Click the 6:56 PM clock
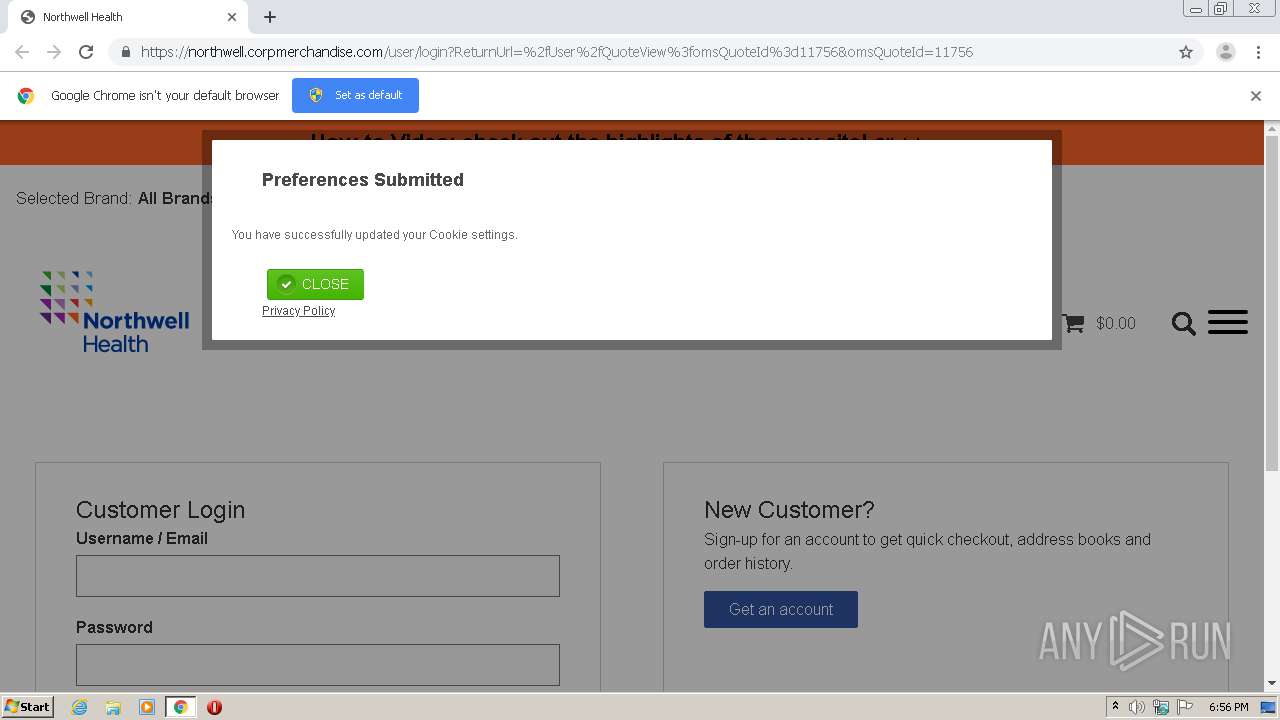 coord(1228,707)
